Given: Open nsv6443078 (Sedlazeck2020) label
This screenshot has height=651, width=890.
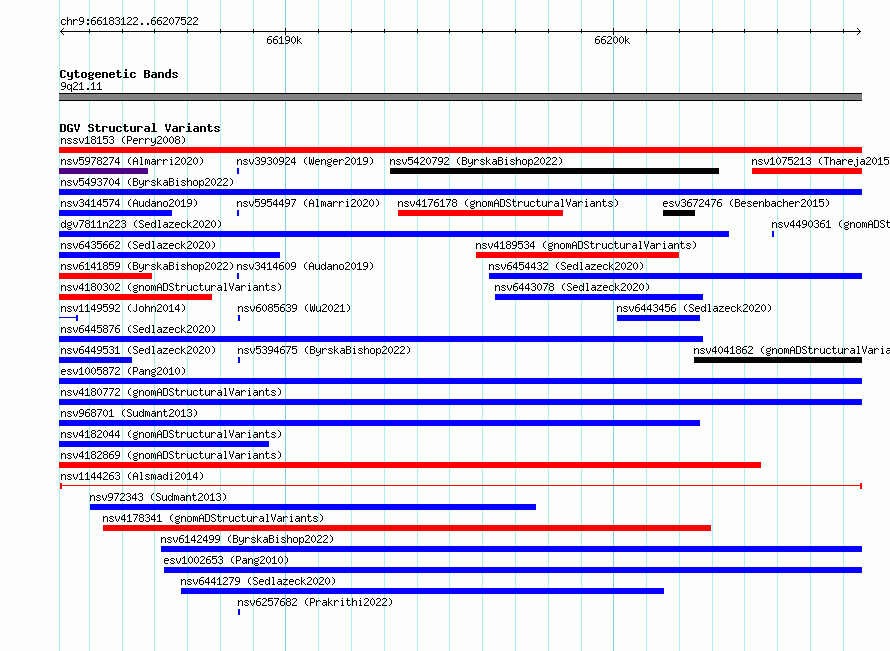Looking at the screenshot, I should click(572, 287).
